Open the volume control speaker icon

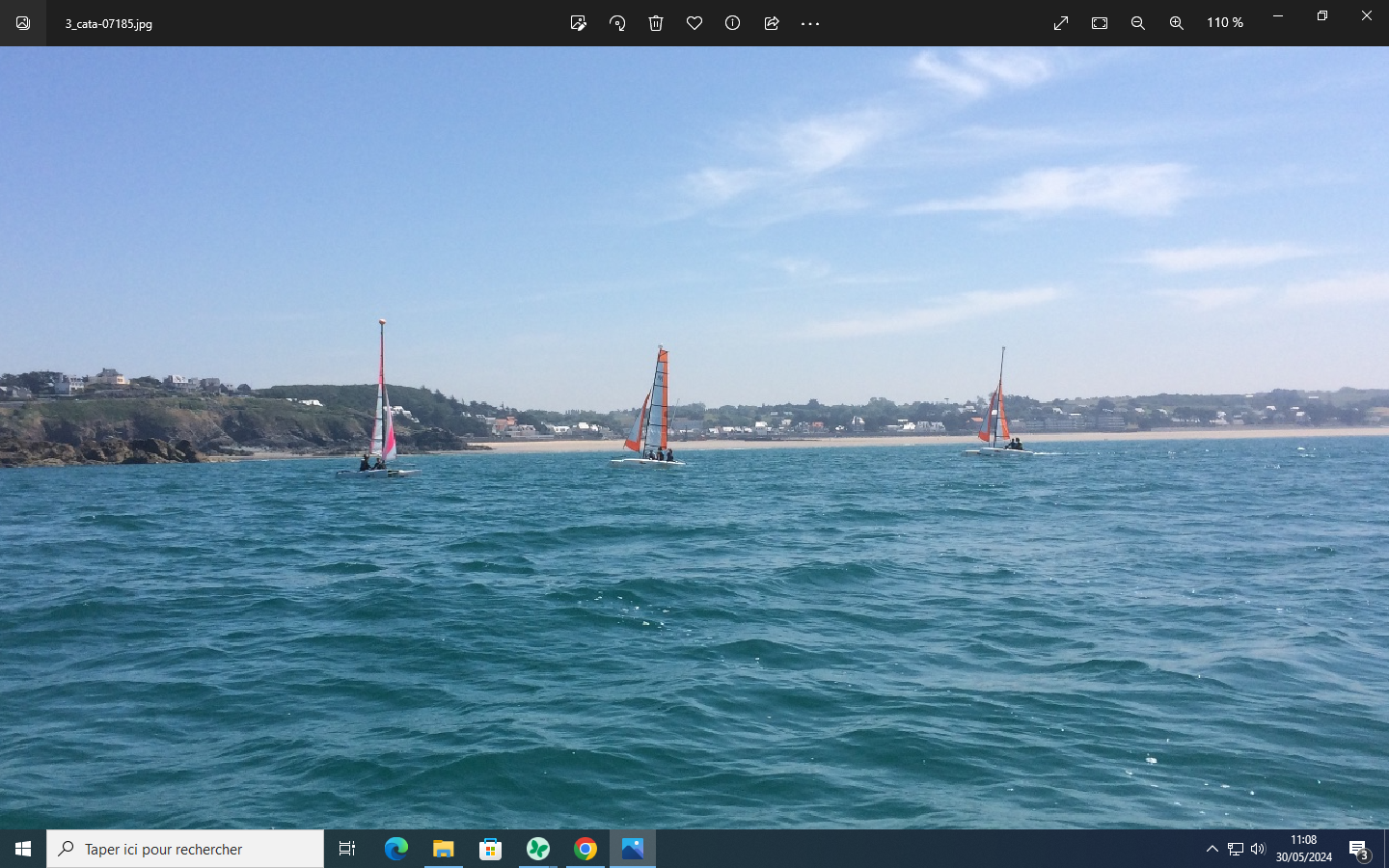1258,849
